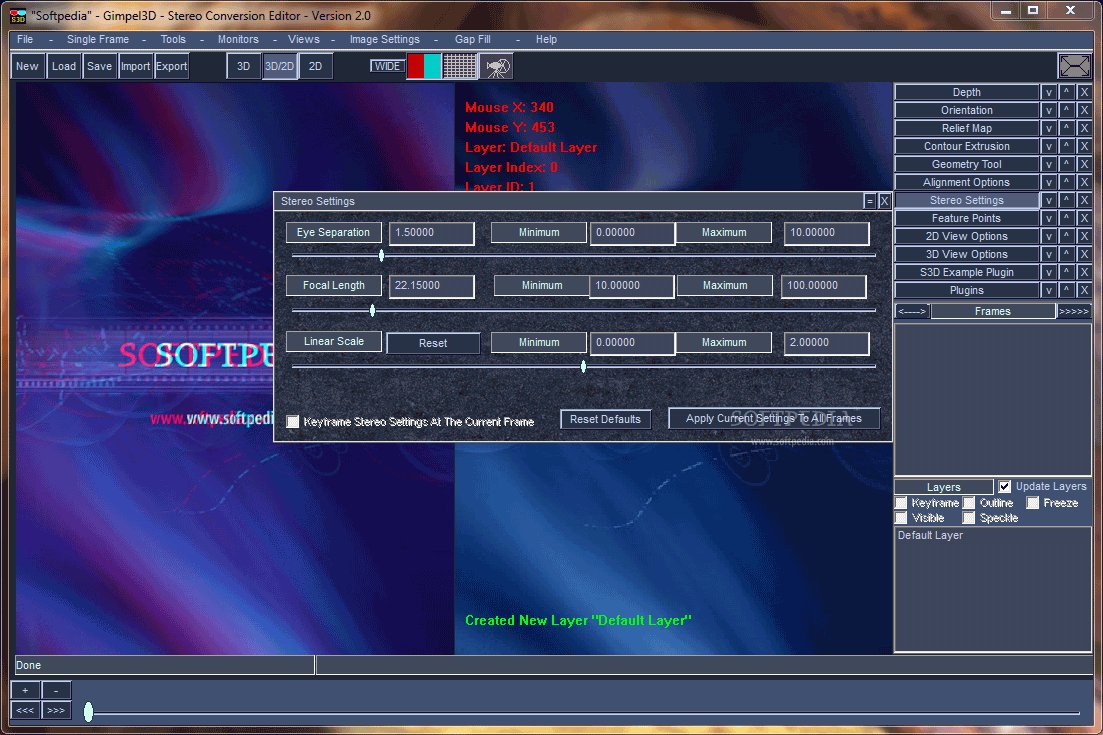Open the Geometry Tool panel
The height and width of the screenshot is (735, 1103).
click(967, 164)
